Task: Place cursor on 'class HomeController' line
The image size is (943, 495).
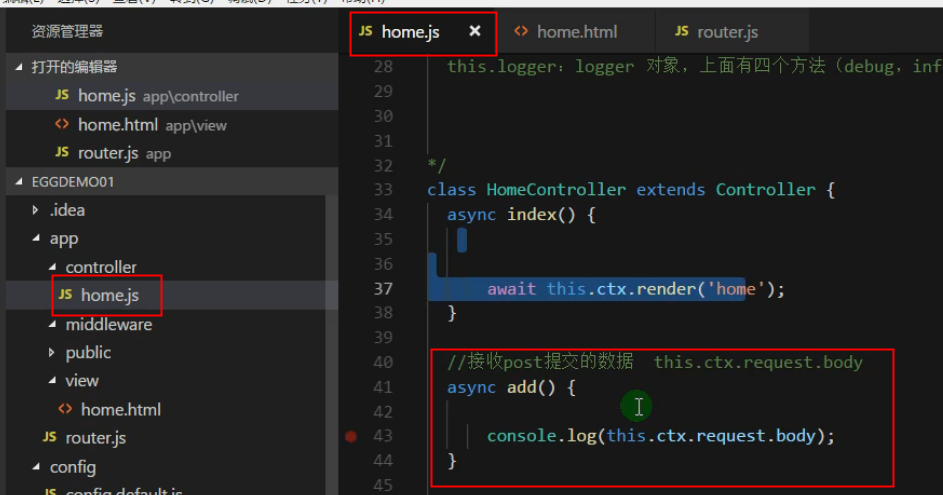Action: coord(631,189)
